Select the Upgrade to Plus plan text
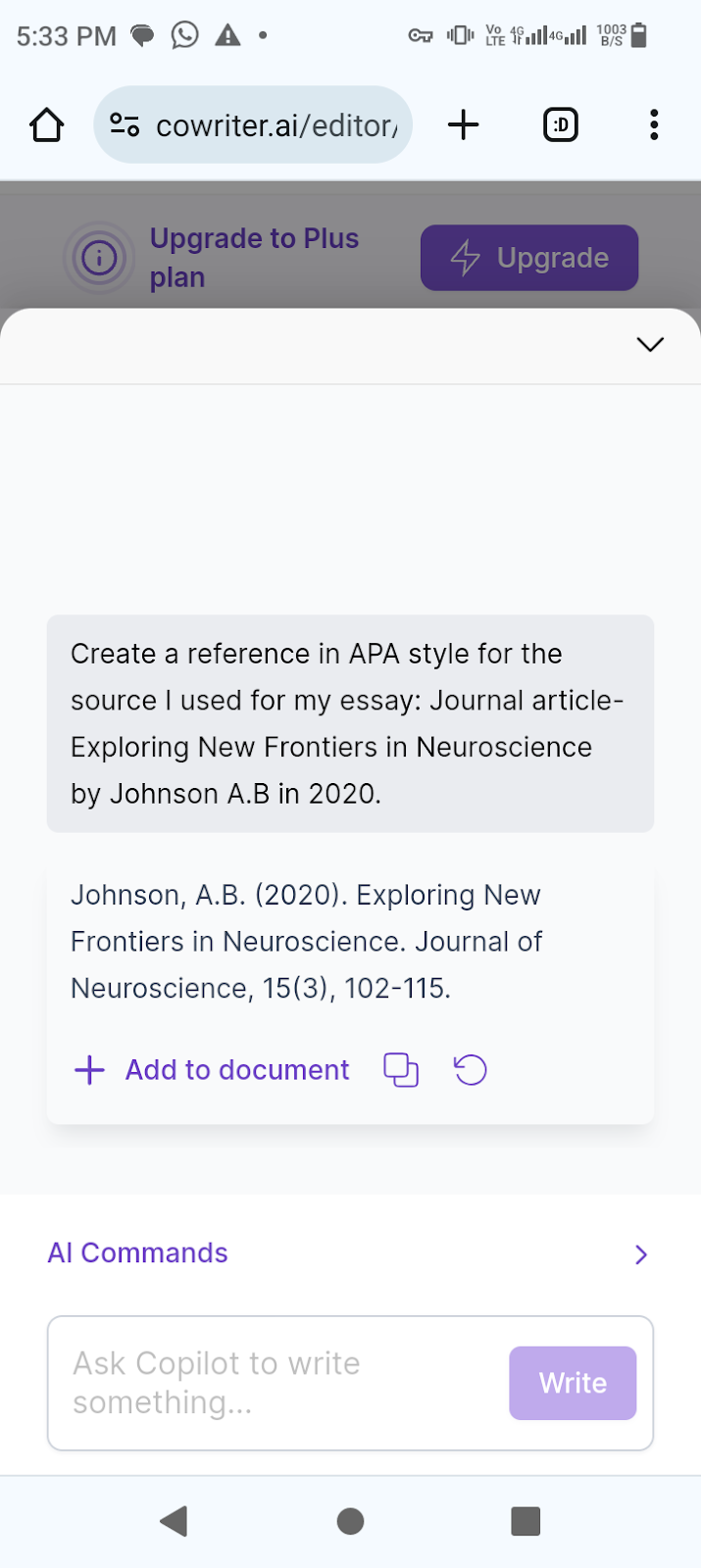 coord(254,258)
